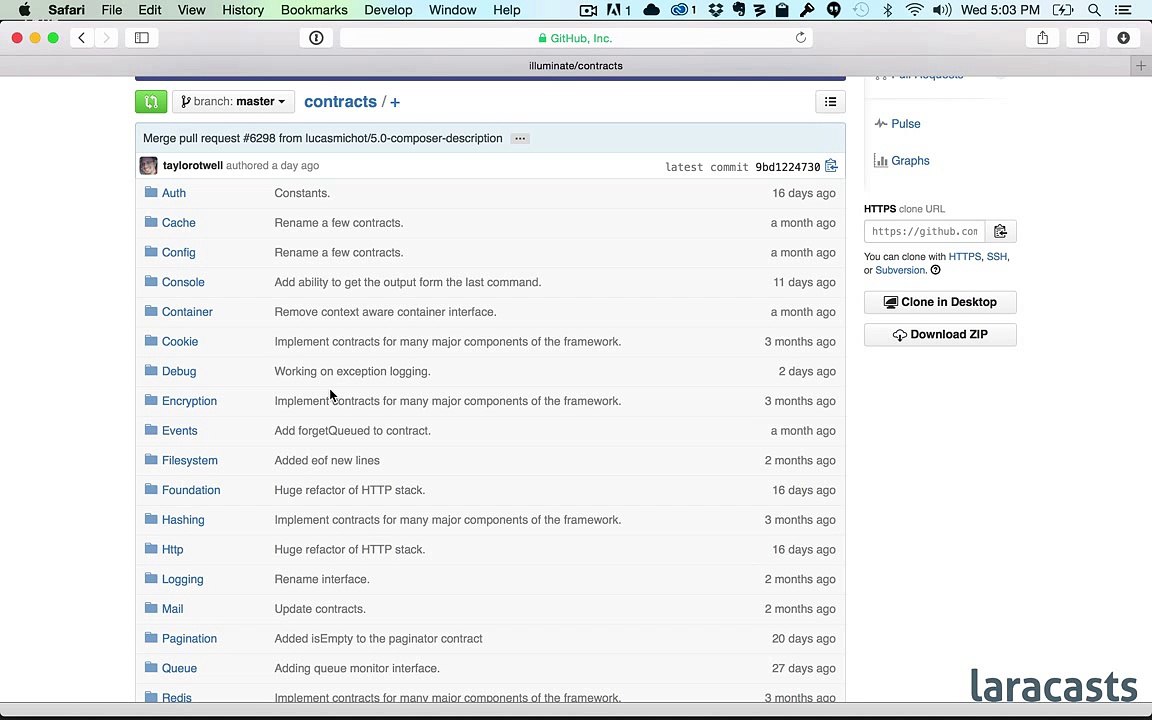Screen dimensions: 1152x720
Task: Open the branch master dropdown
Action: (233, 101)
